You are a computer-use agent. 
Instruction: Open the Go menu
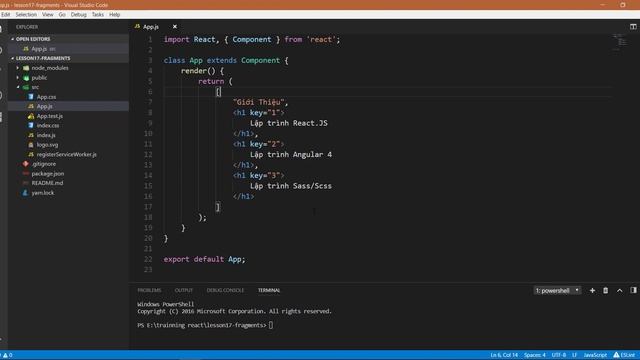pyautogui.click(x=62, y=14)
